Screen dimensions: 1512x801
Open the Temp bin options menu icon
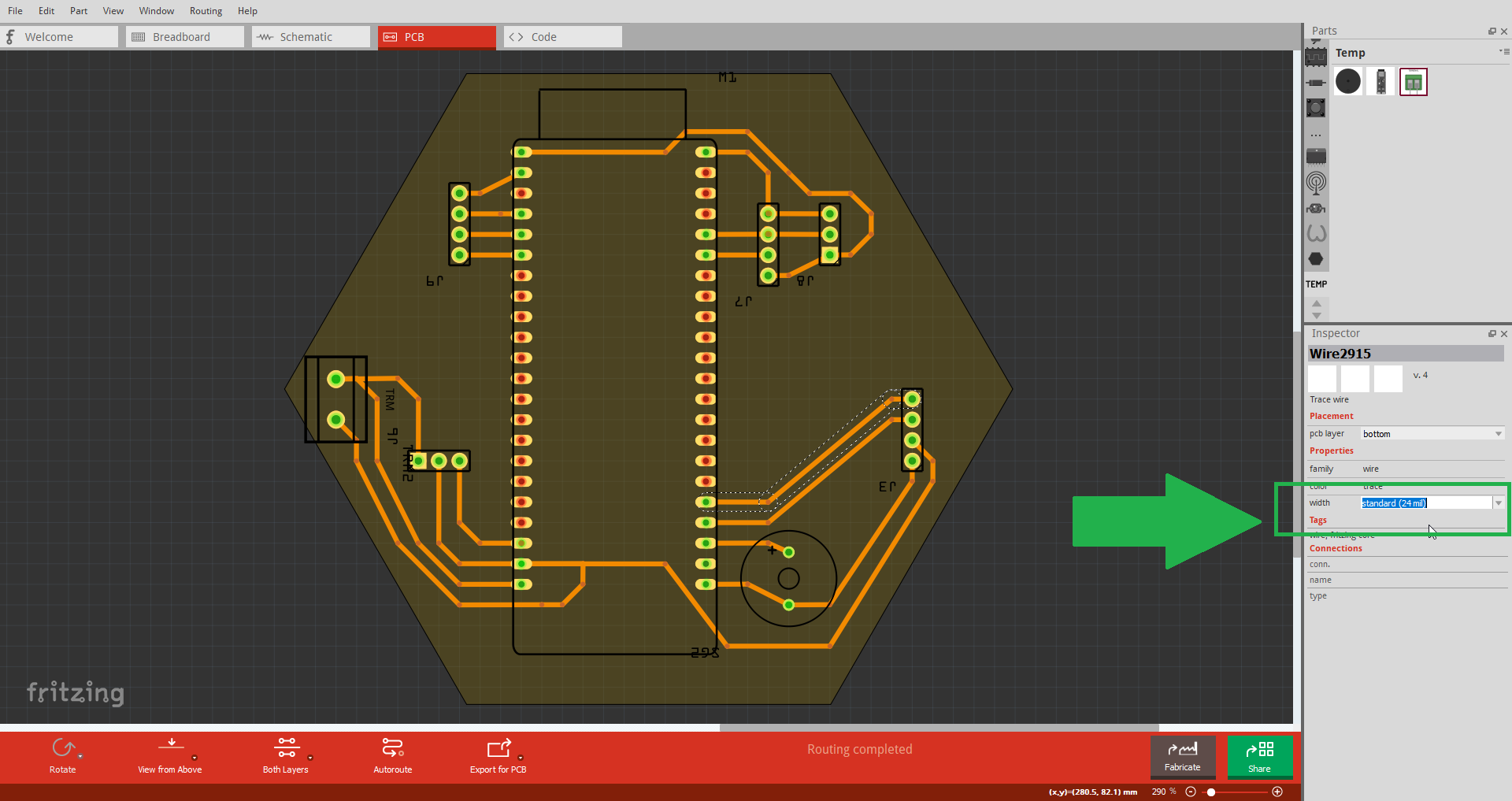click(x=1503, y=51)
